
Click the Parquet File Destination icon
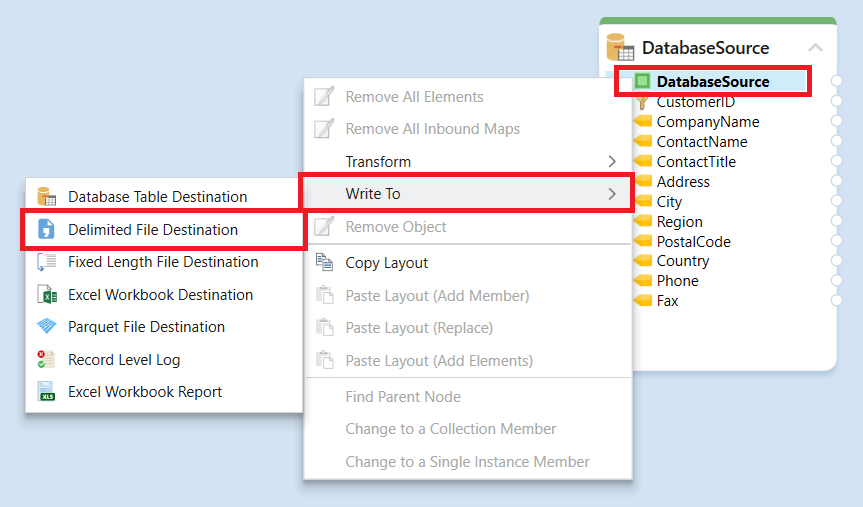pos(46,327)
